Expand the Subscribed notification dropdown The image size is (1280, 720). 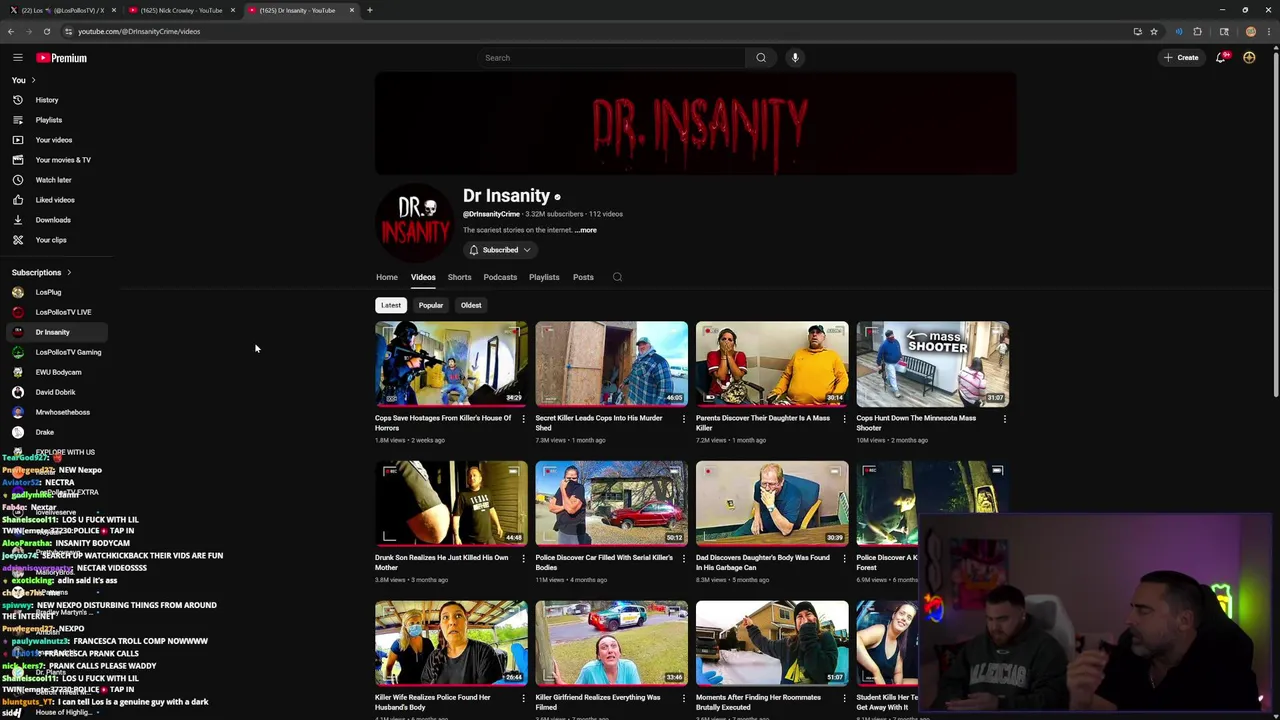(x=500, y=250)
